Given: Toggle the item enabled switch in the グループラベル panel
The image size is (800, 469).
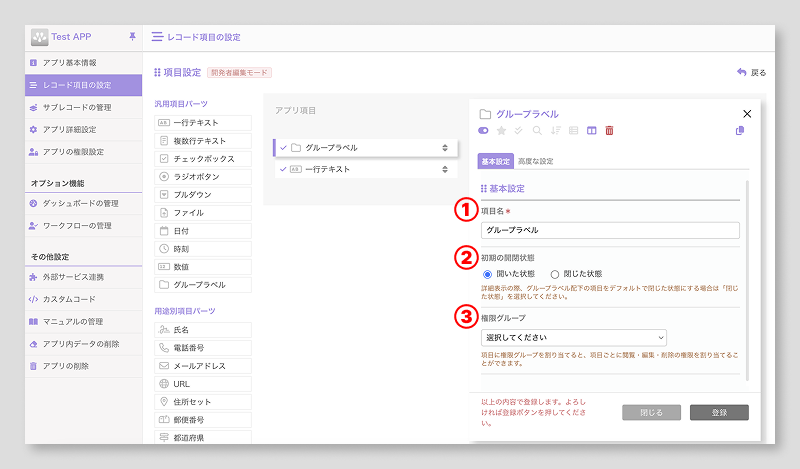Looking at the screenshot, I should [483, 131].
